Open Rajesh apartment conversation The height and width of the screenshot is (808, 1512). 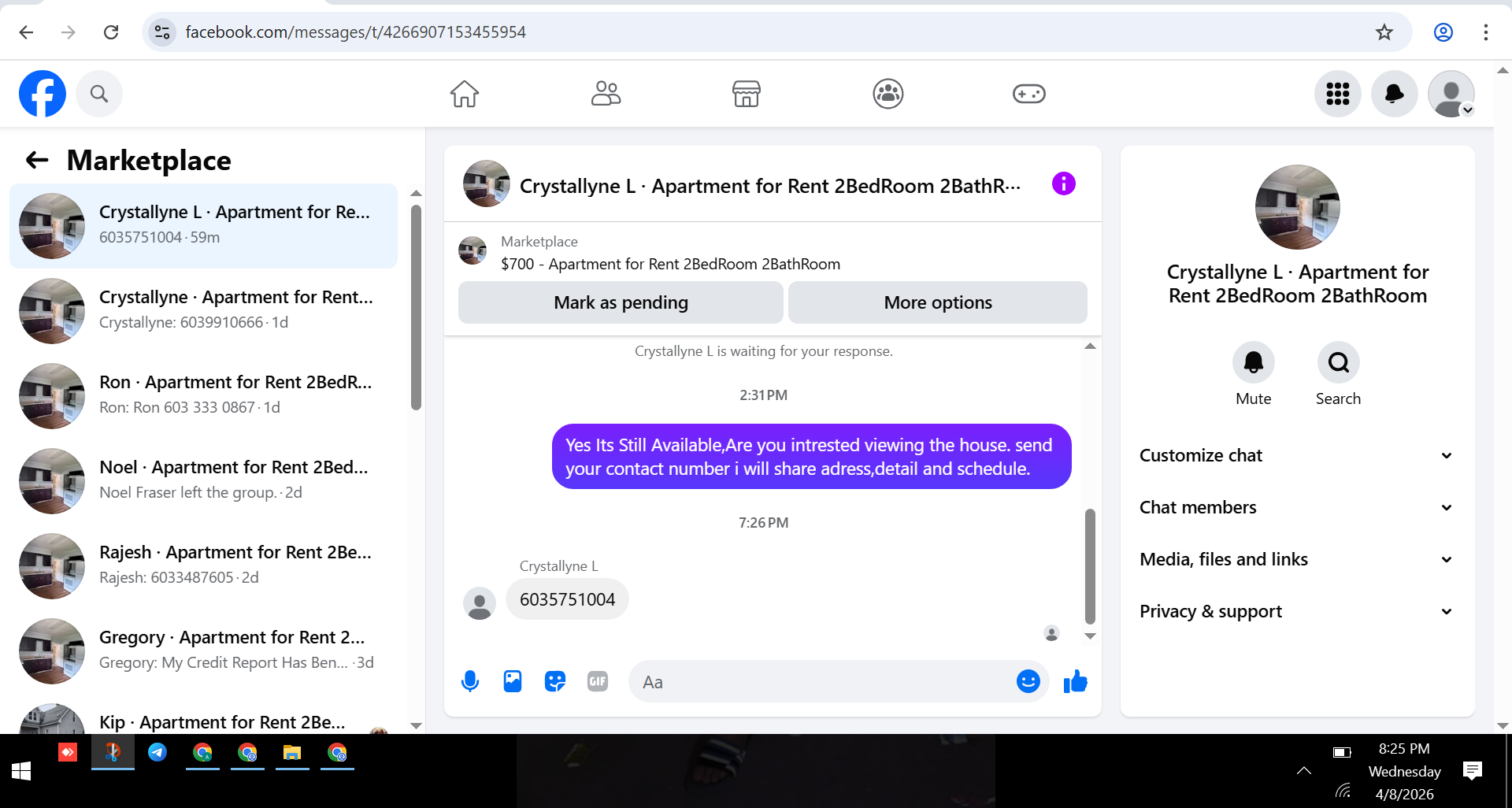(204, 566)
